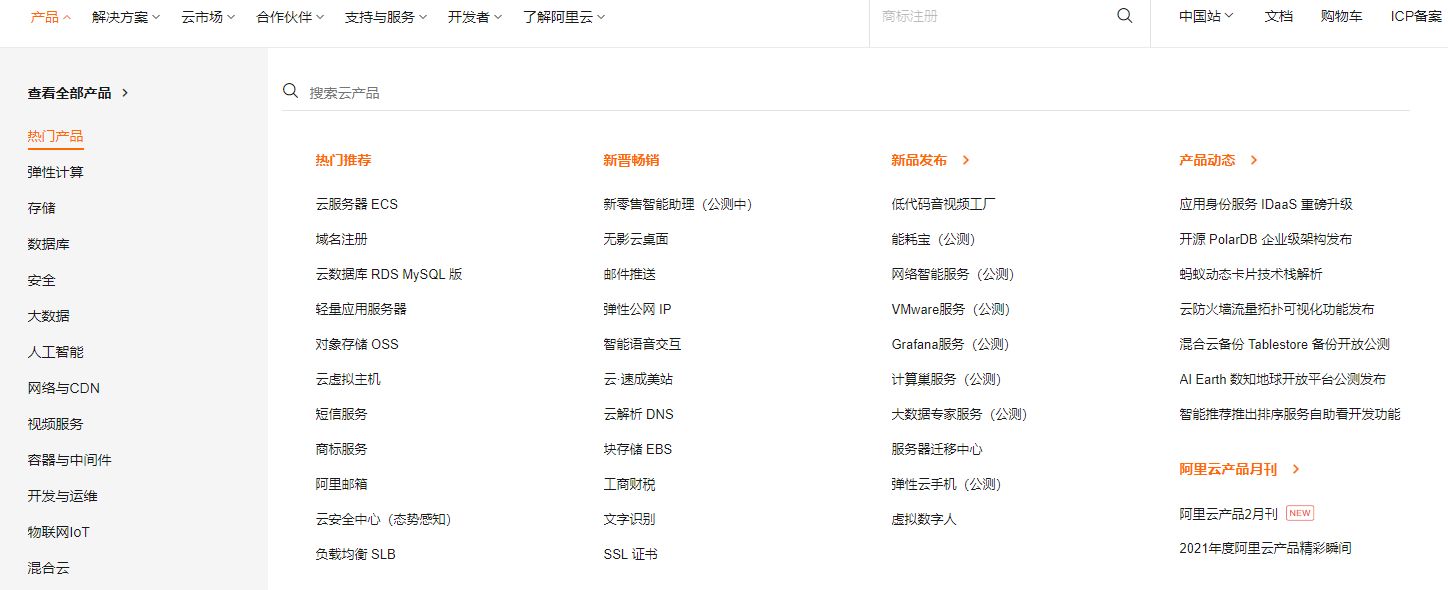Open the SSL 证书 link
1448x590 pixels.
[631, 554]
